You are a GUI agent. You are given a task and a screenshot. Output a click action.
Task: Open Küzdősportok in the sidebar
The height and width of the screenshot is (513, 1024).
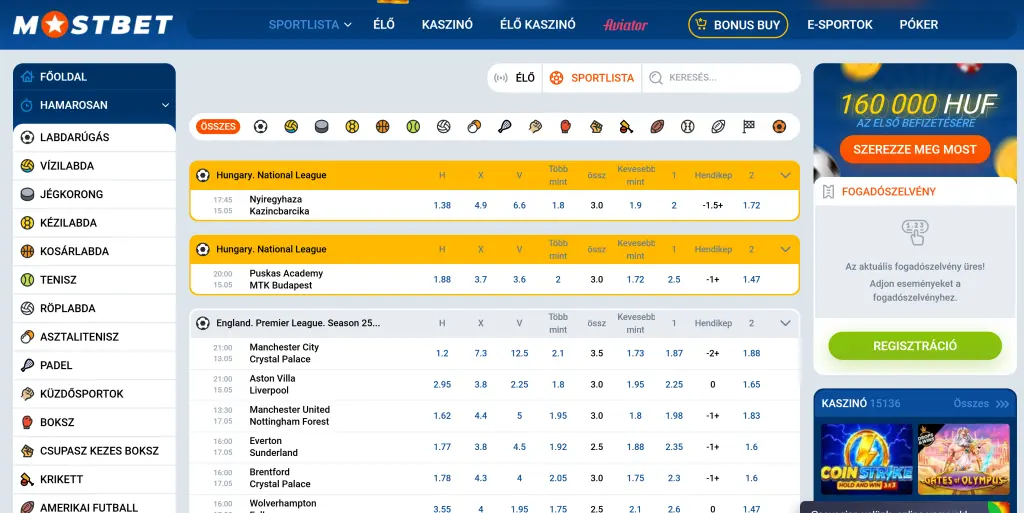(94, 394)
